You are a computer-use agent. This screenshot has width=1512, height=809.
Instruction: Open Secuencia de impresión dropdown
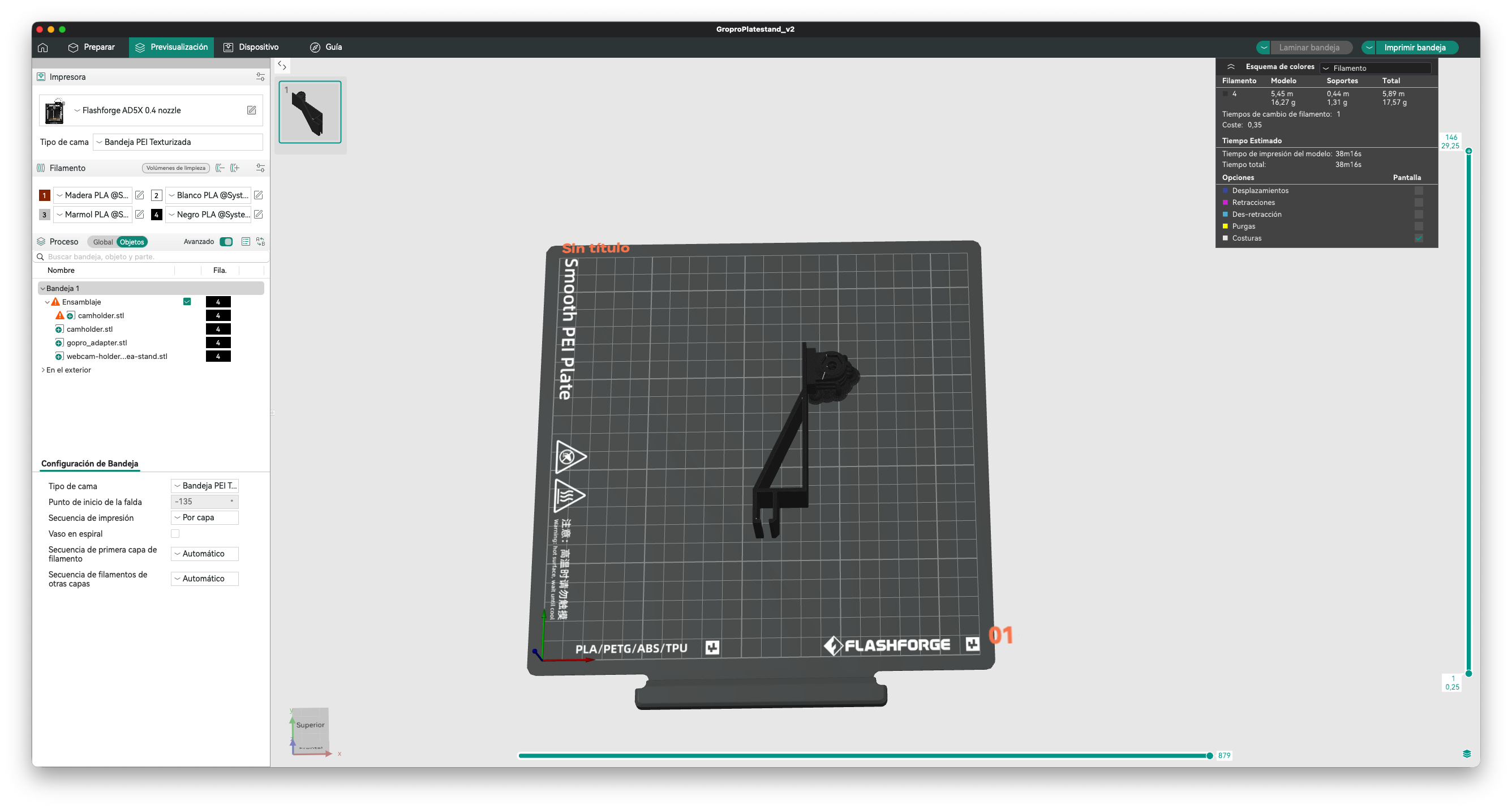(204, 518)
